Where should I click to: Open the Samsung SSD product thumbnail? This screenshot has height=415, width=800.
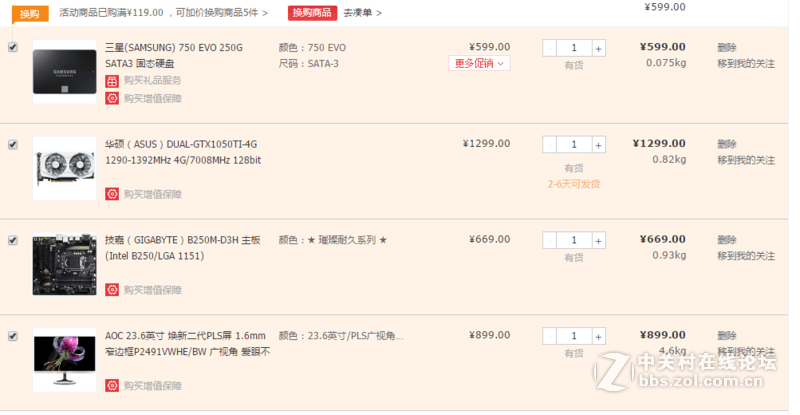click(65, 72)
